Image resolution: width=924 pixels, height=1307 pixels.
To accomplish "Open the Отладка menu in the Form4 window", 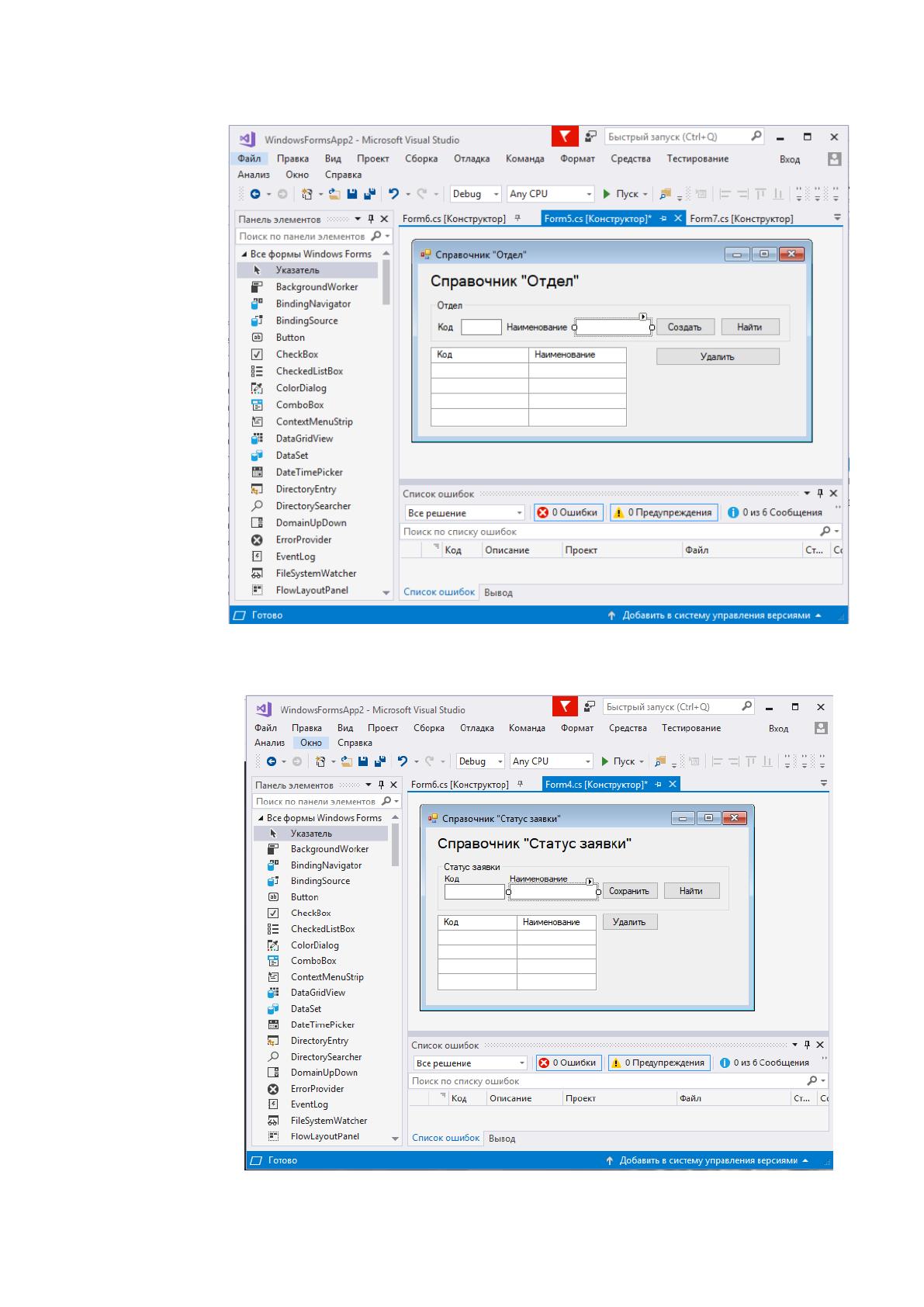I will (476, 728).
